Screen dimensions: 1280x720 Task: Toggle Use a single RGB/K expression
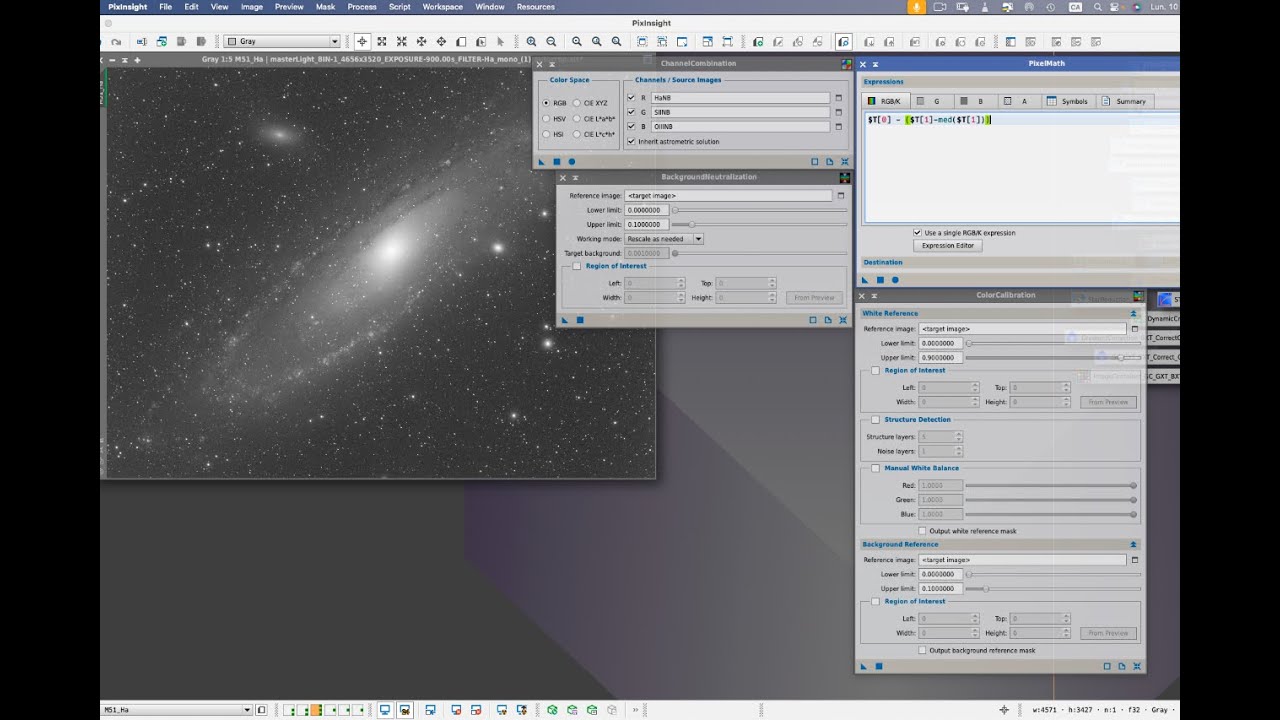point(918,232)
